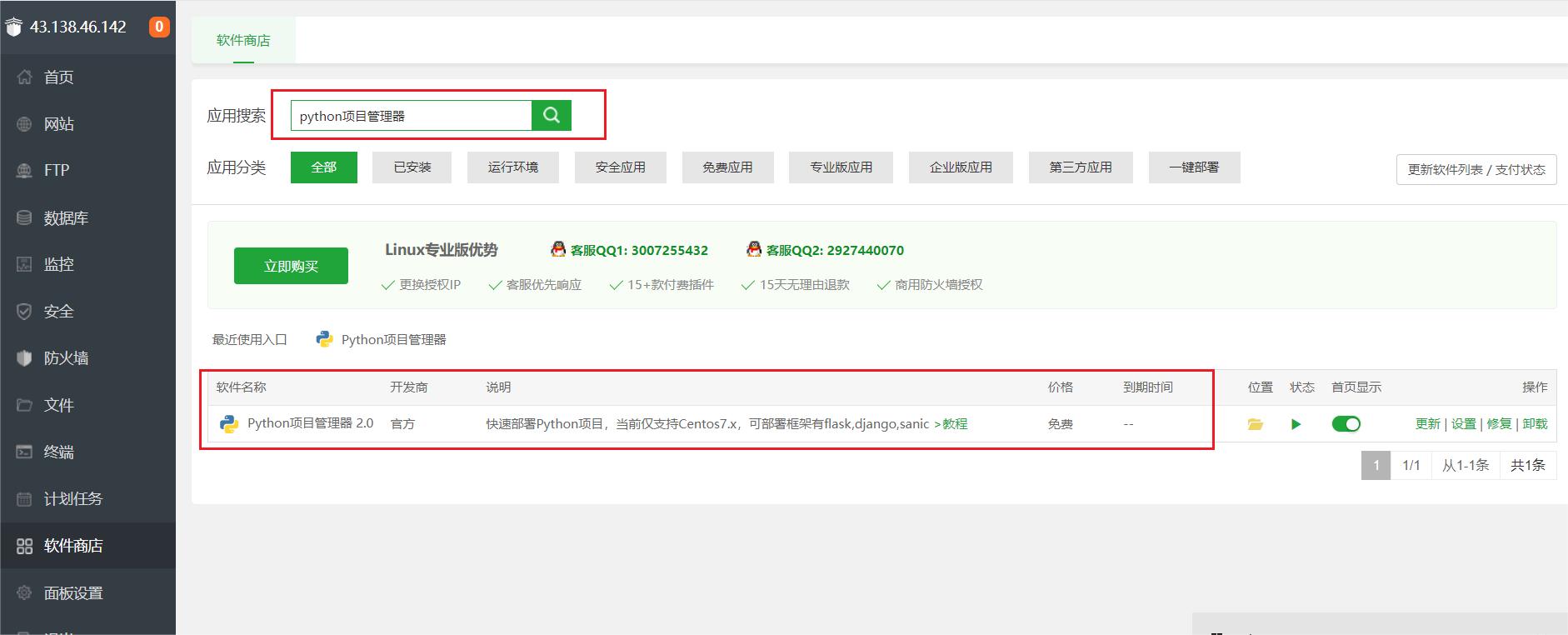The width and height of the screenshot is (1568, 635).
Task: Open the >教程 tutorial link
Action: [951, 424]
